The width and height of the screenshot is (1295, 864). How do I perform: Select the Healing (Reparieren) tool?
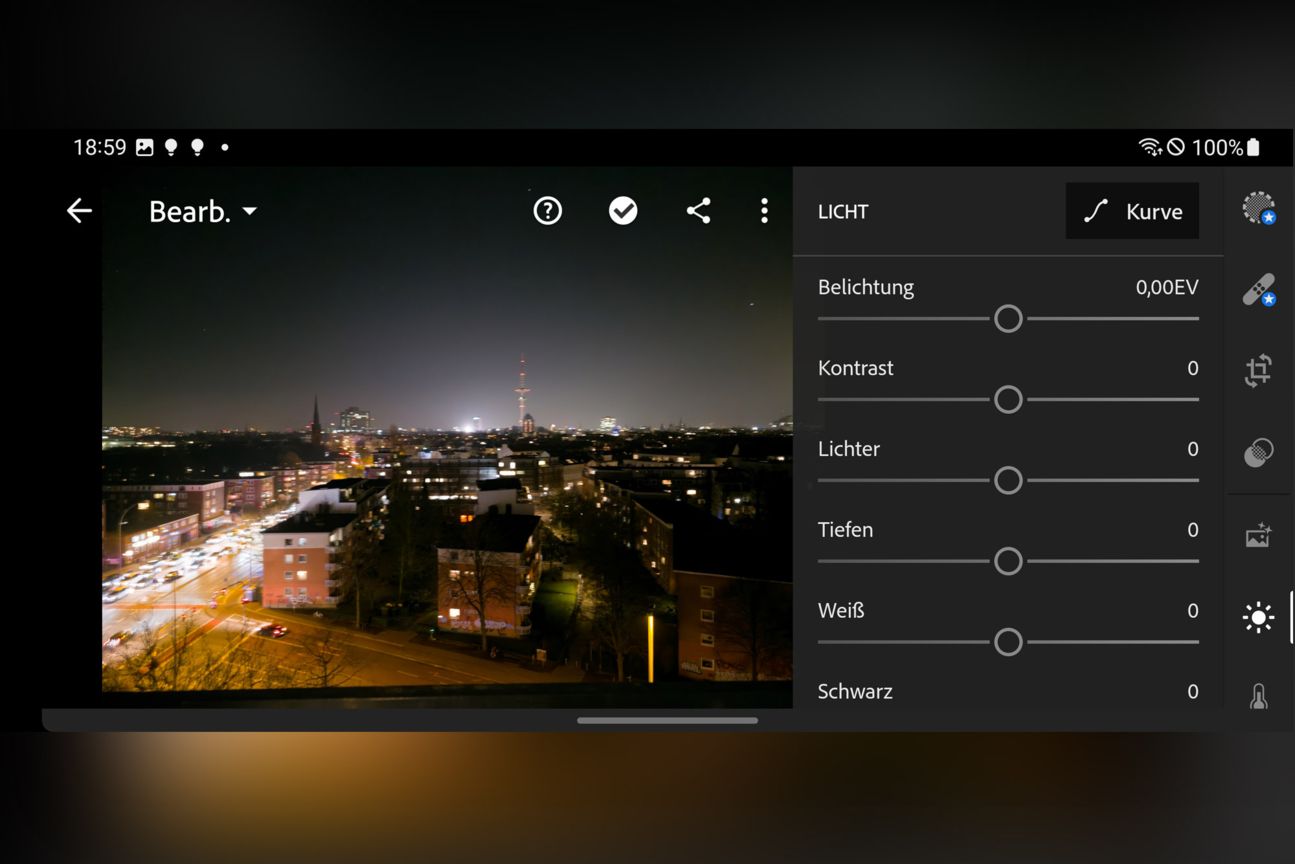point(1259,290)
